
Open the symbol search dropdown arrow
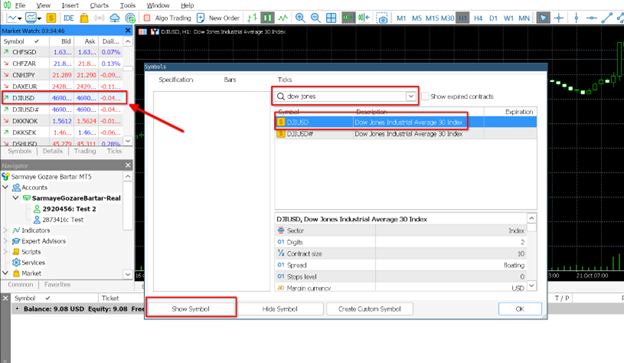[x=411, y=96]
